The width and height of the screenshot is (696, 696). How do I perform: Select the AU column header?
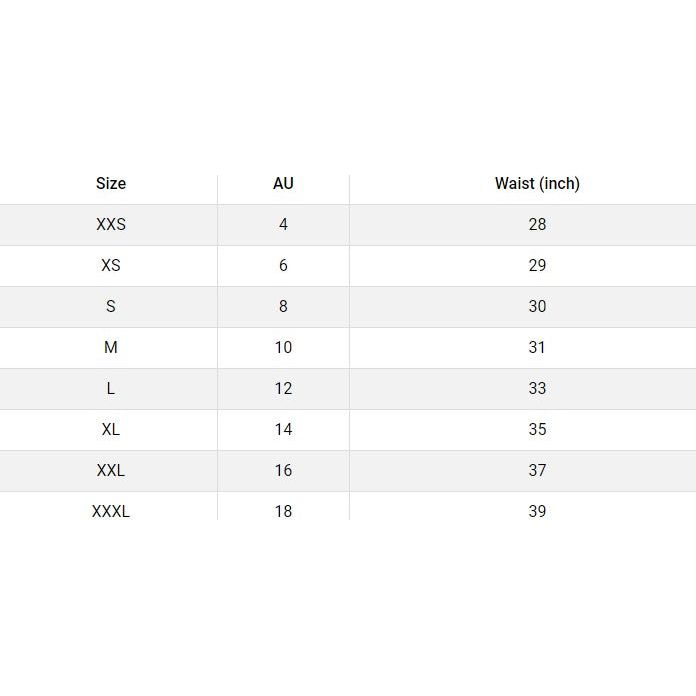(283, 183)
